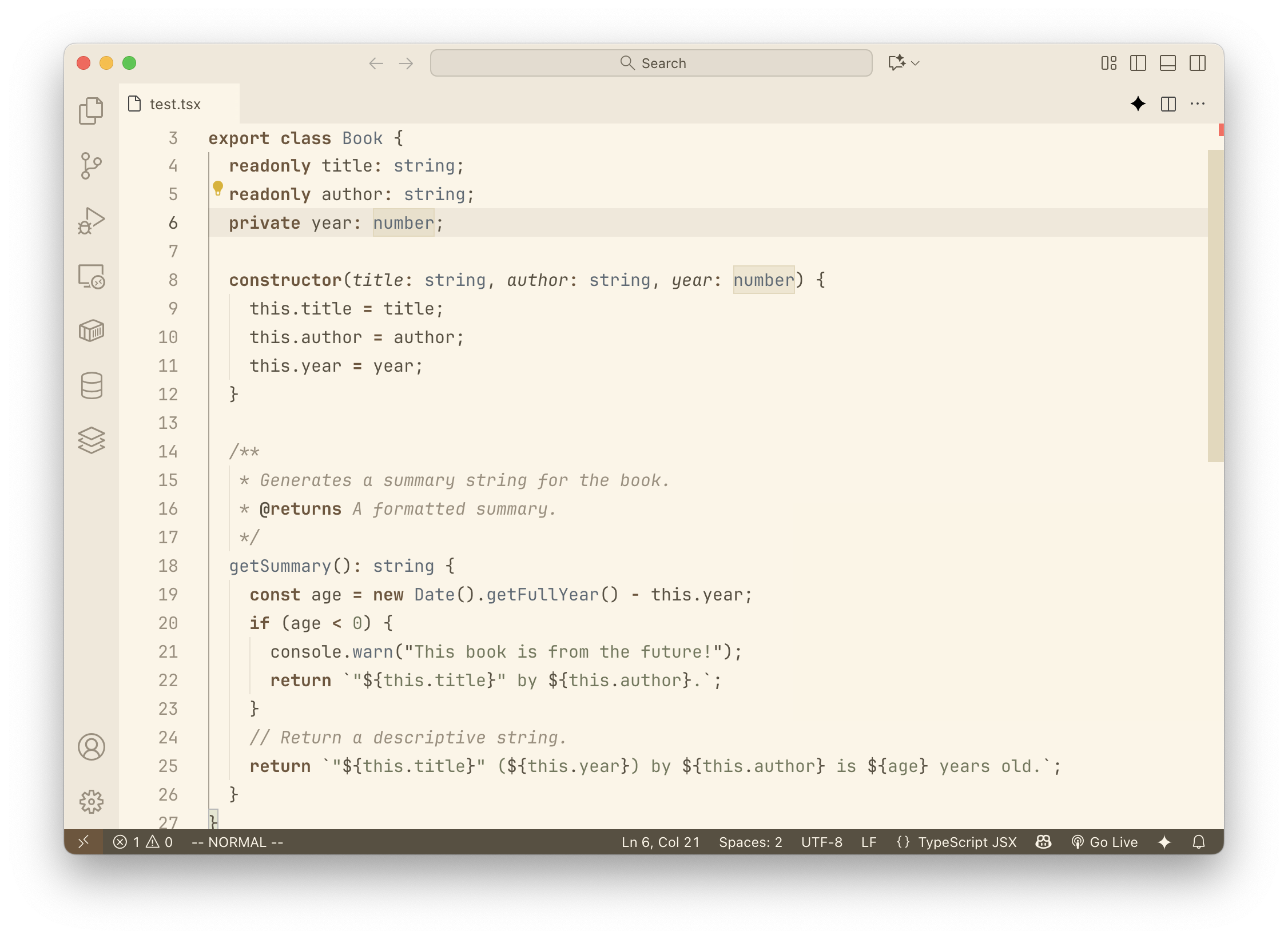1288x939 pixels.
Task: Select the test.tsx tab
Action: click(179, 104)
